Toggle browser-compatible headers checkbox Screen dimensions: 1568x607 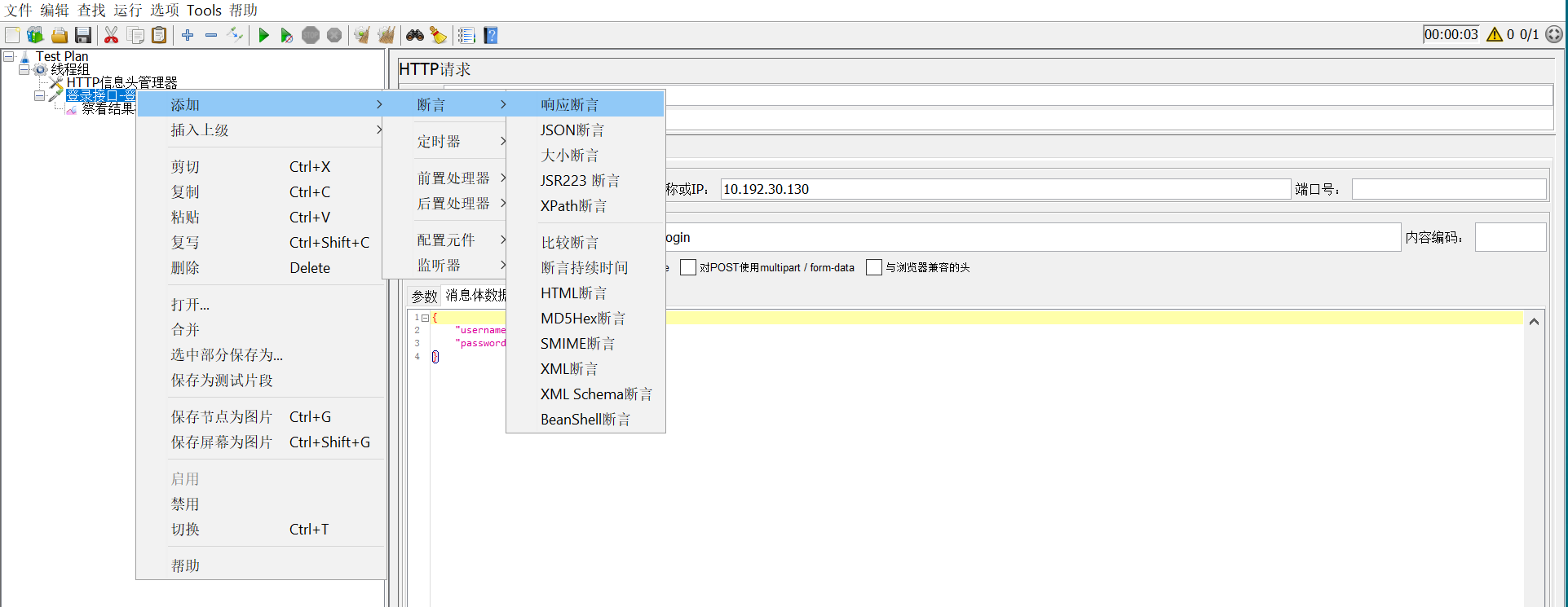click(874, 267)
